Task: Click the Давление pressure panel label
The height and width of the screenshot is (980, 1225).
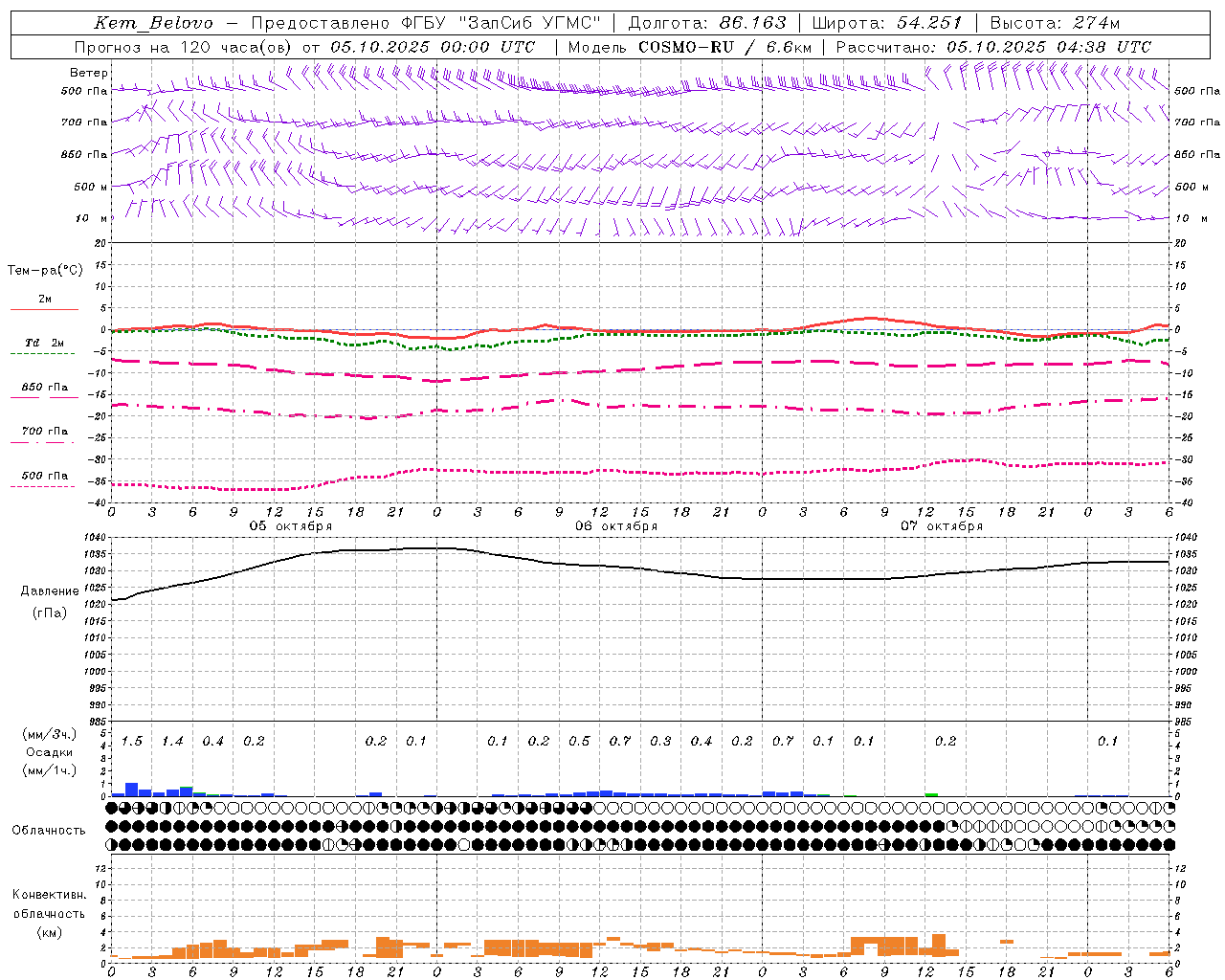Action: pos(50,591)
